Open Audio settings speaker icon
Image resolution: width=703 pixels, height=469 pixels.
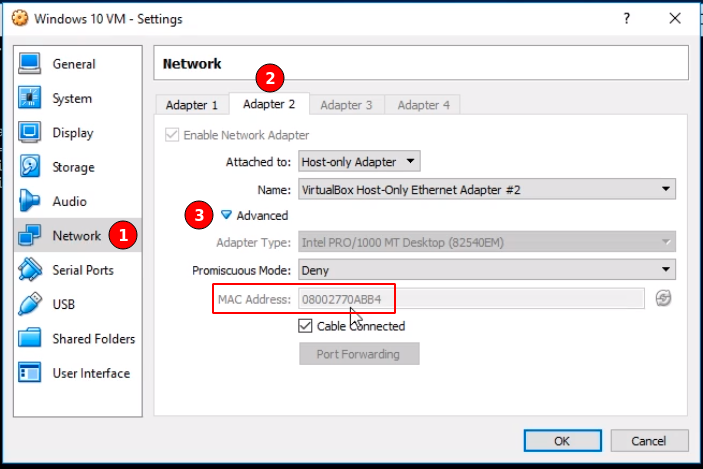pos(30,201)
